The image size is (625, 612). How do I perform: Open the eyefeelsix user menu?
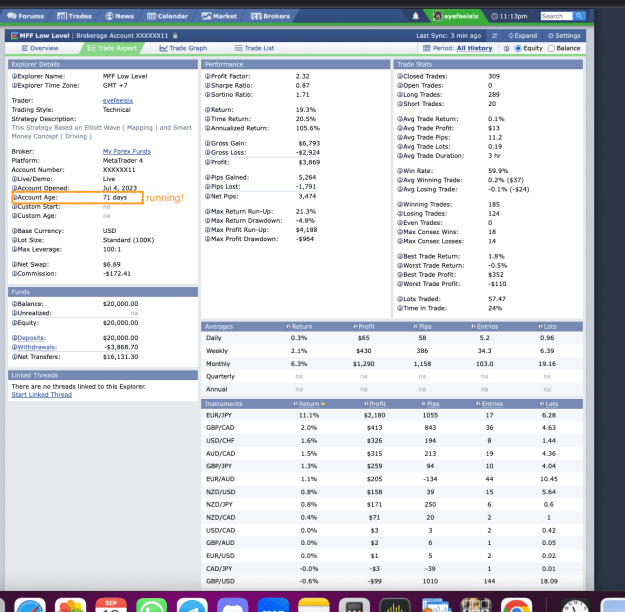pos(456,16)
